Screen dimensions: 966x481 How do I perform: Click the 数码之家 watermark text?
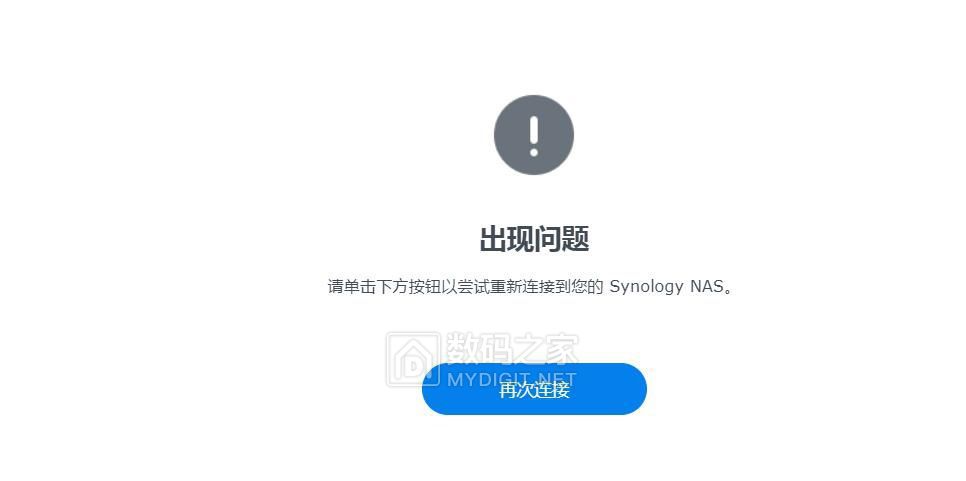point(513,350)
